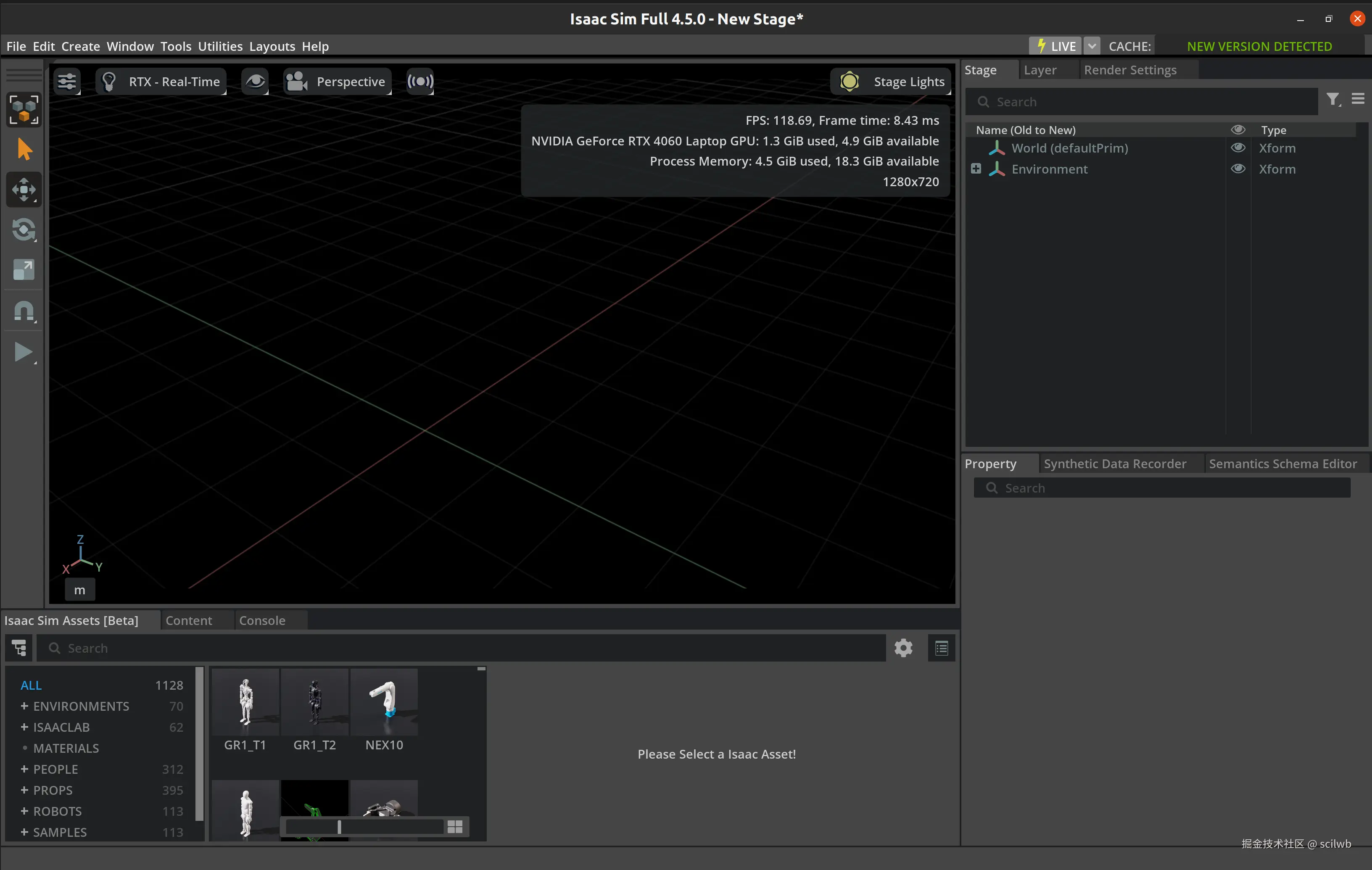The height and width of the screenshot is (870, 1372).
Task: Select the arrow selection tool
Action: coord(24,149)
